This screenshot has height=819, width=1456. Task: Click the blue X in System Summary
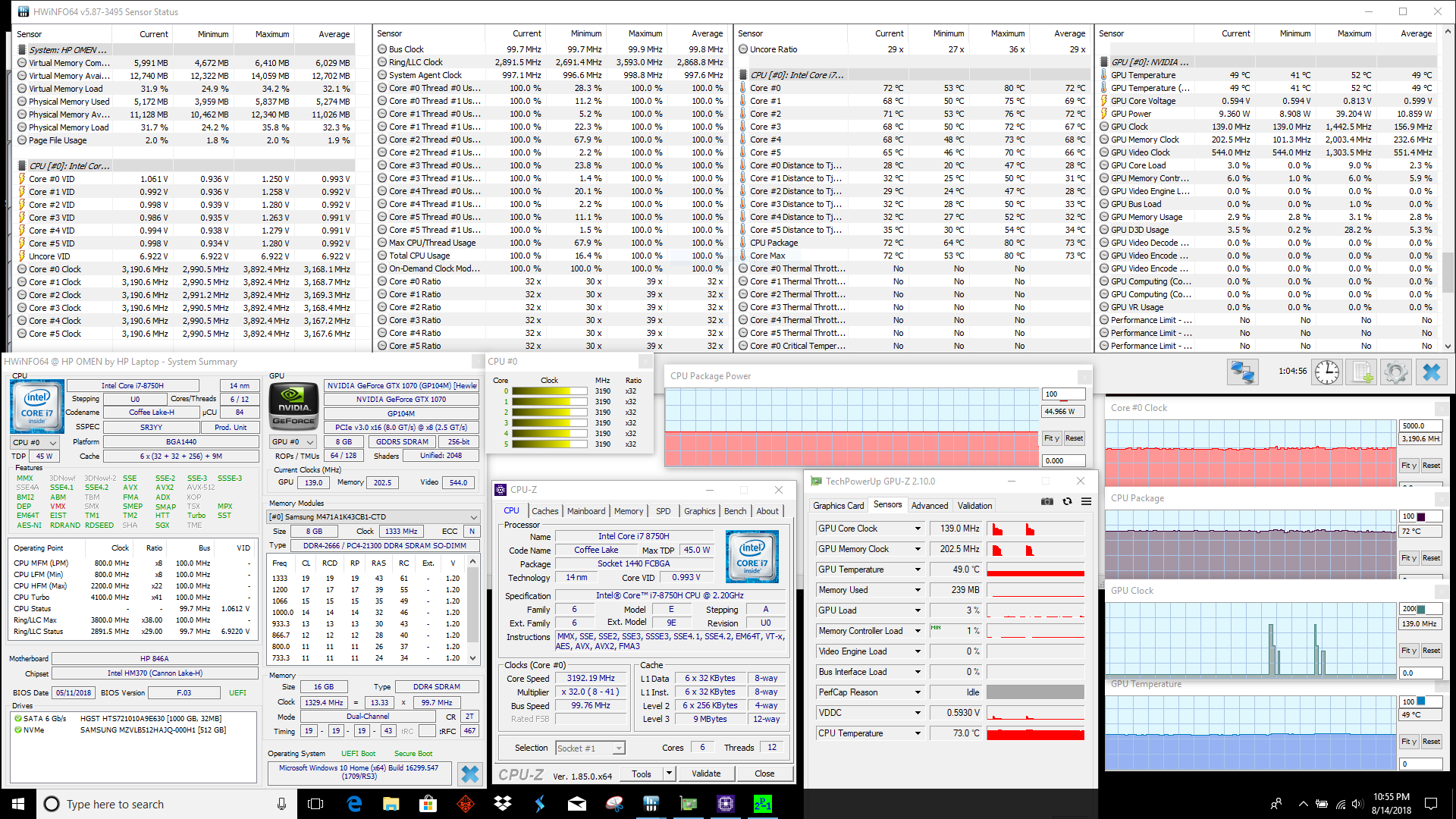coord(470,773)
